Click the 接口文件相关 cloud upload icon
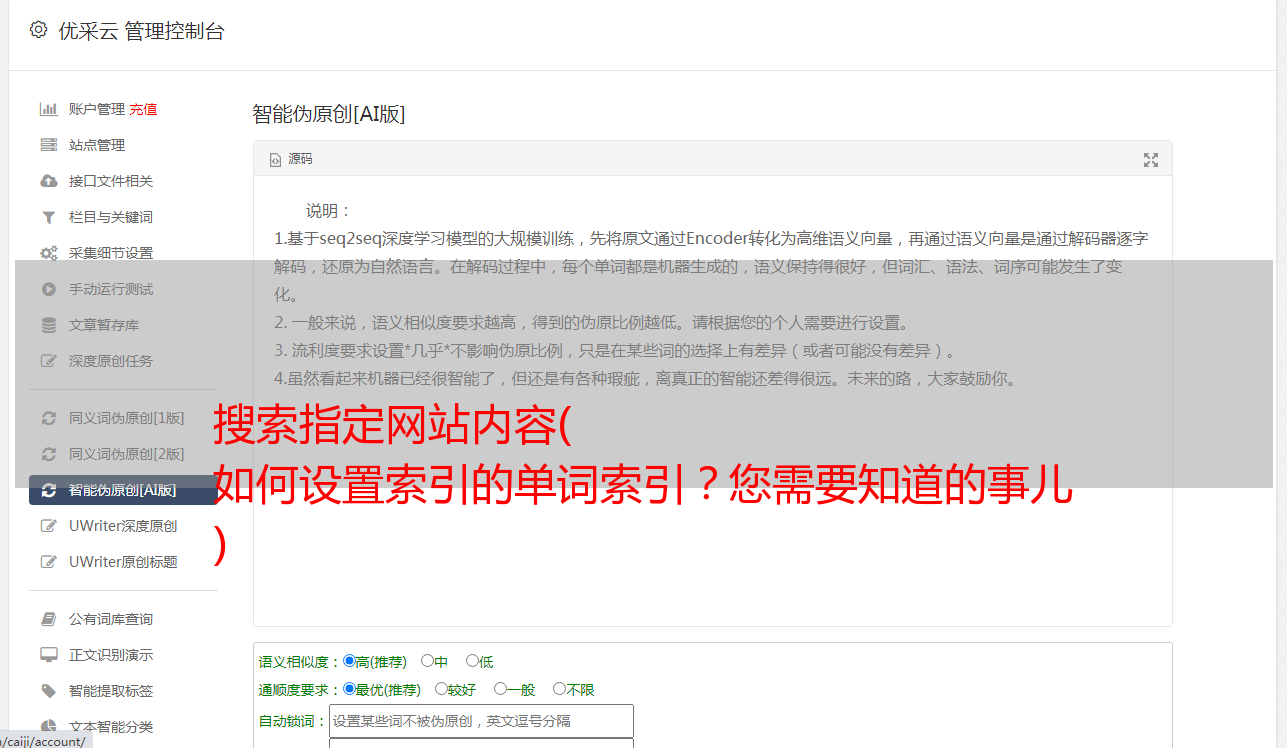Image resolution: width=1287 pixels, height=748 pixels. point(48,181)
